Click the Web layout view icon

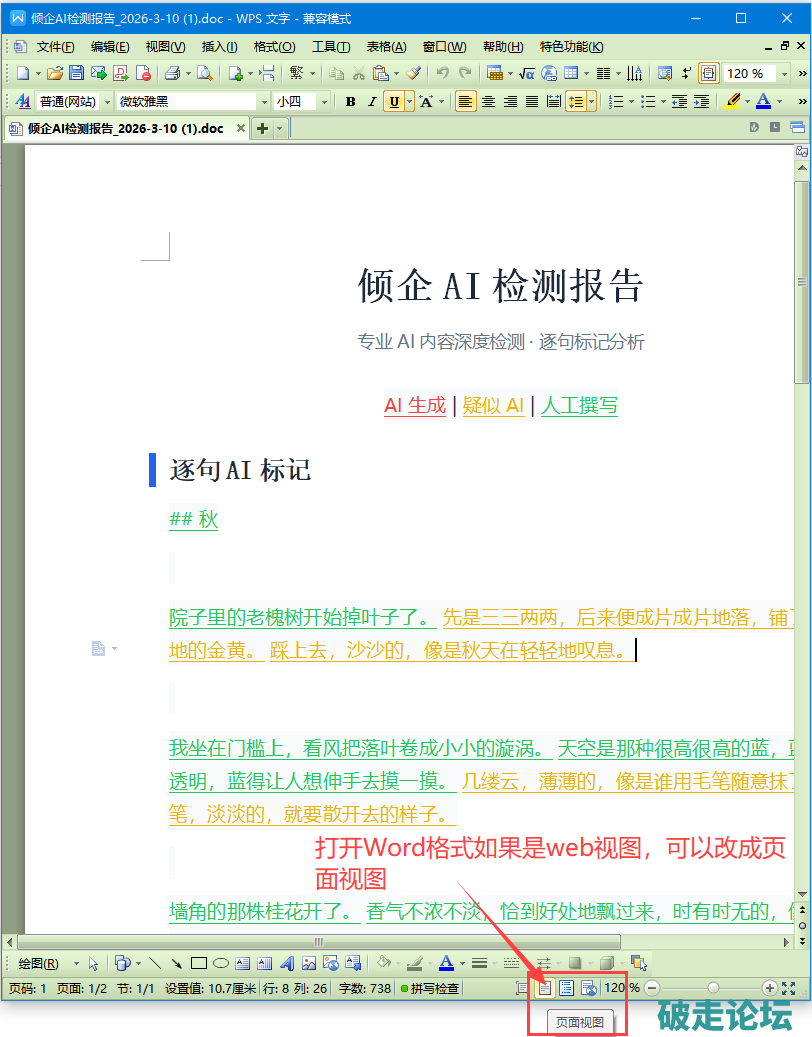[x=589, y=988]
